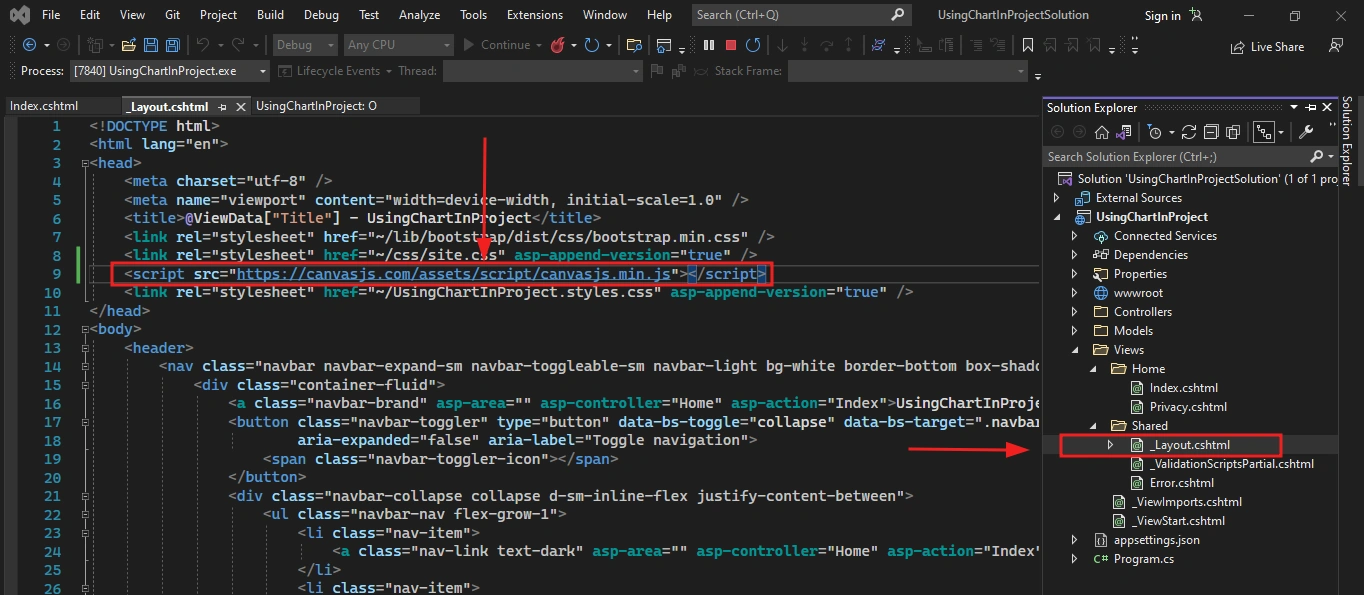Click the Sign in link
Image resolution: width=1364 pixels, height=595 pixels.
click(1162, 16)
